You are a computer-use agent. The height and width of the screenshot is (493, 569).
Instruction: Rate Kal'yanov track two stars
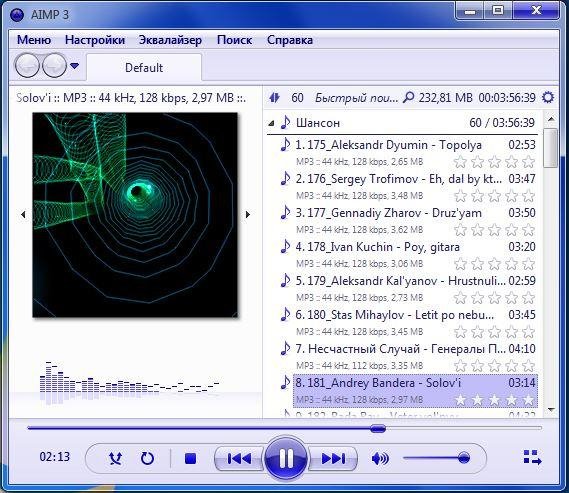click(x=478, y=298)
